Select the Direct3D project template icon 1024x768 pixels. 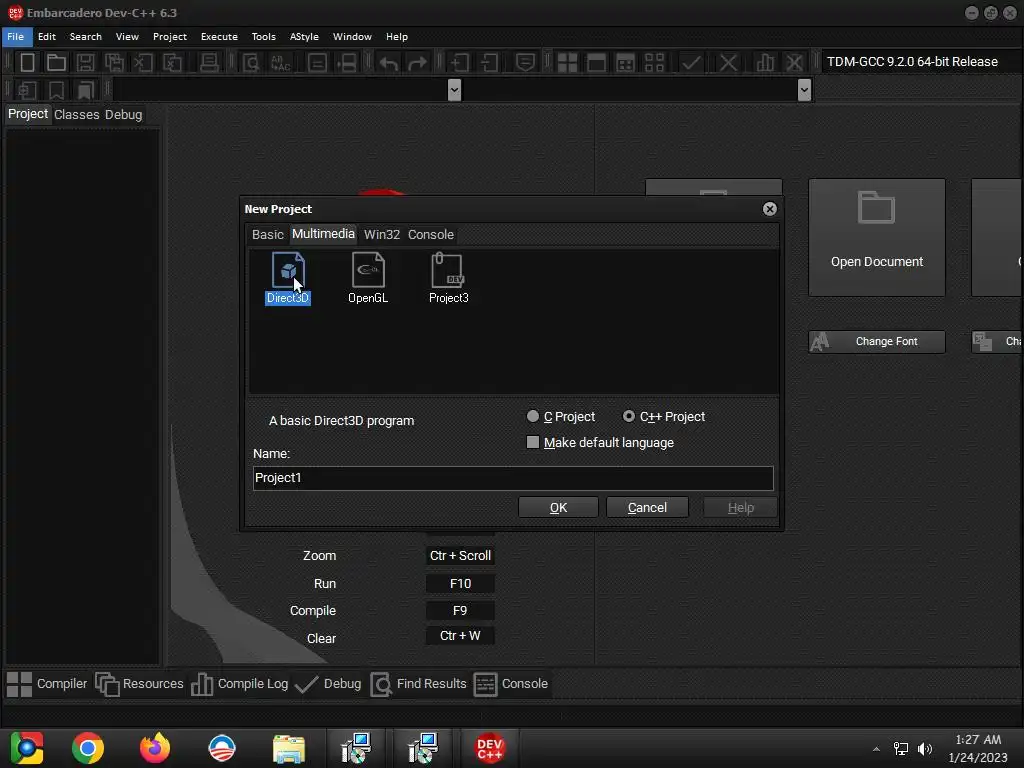coord(288,278)
